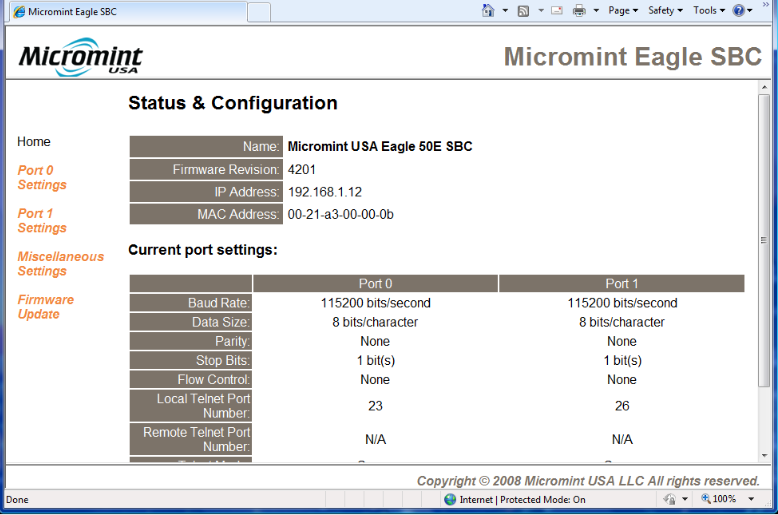
Task: Navigate to the Firmware Update page
Action: [x=45, y=307]
